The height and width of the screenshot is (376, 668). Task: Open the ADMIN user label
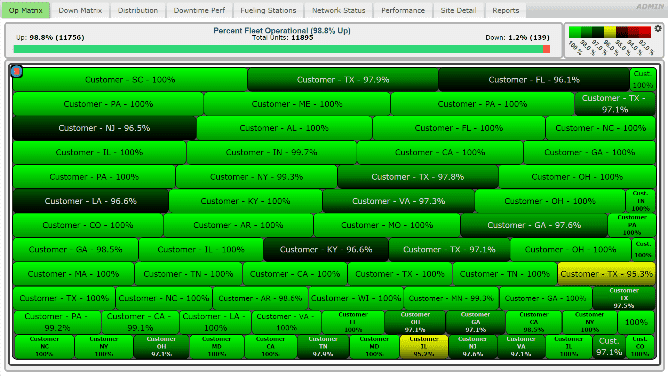tap(650, 6)
